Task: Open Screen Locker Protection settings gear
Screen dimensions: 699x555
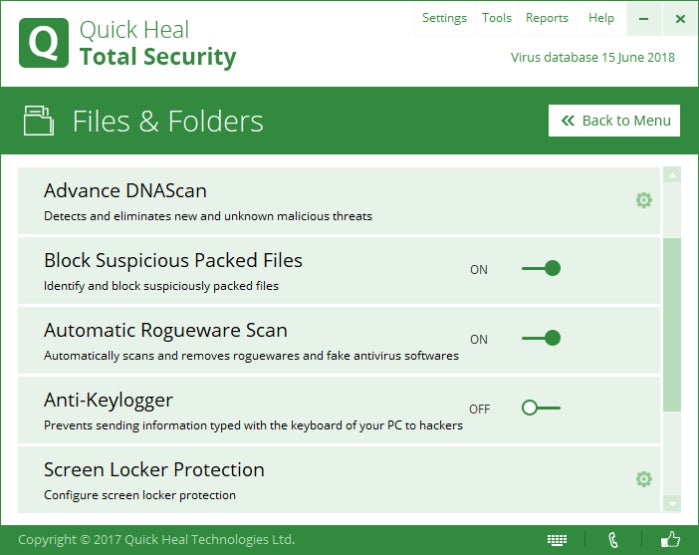Action: tap(644, 479)
